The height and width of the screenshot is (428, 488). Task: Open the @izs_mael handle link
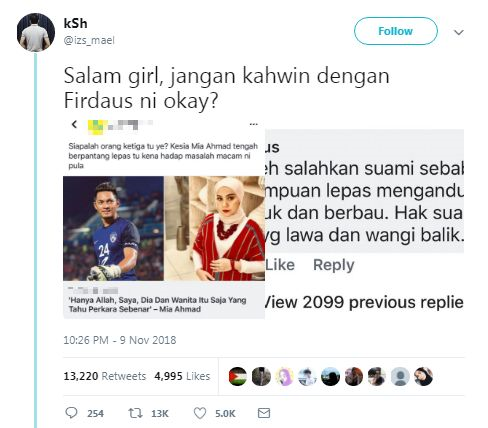pyautogui.click(x=89, y=40)
